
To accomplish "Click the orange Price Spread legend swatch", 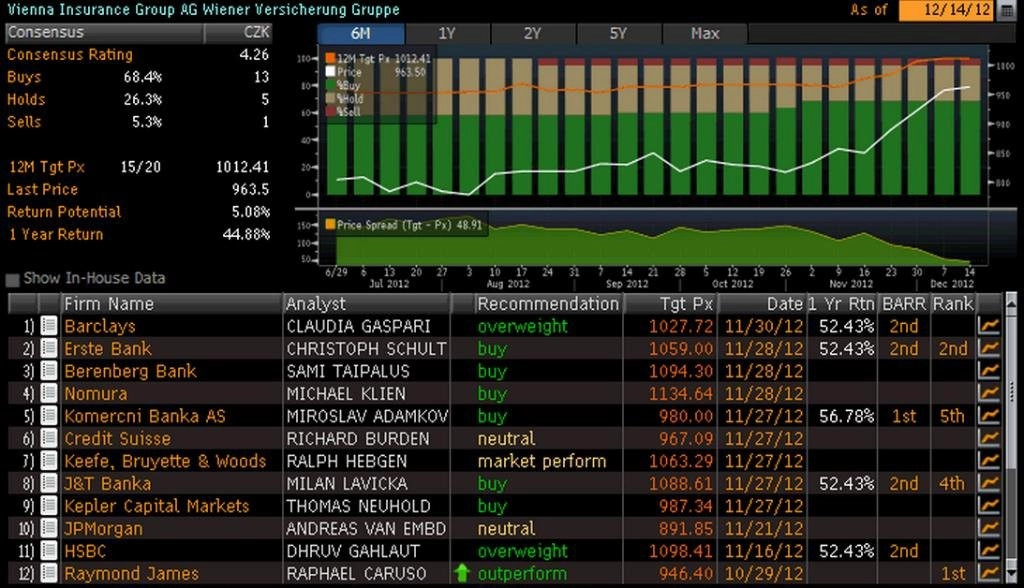I will [330, 224].
